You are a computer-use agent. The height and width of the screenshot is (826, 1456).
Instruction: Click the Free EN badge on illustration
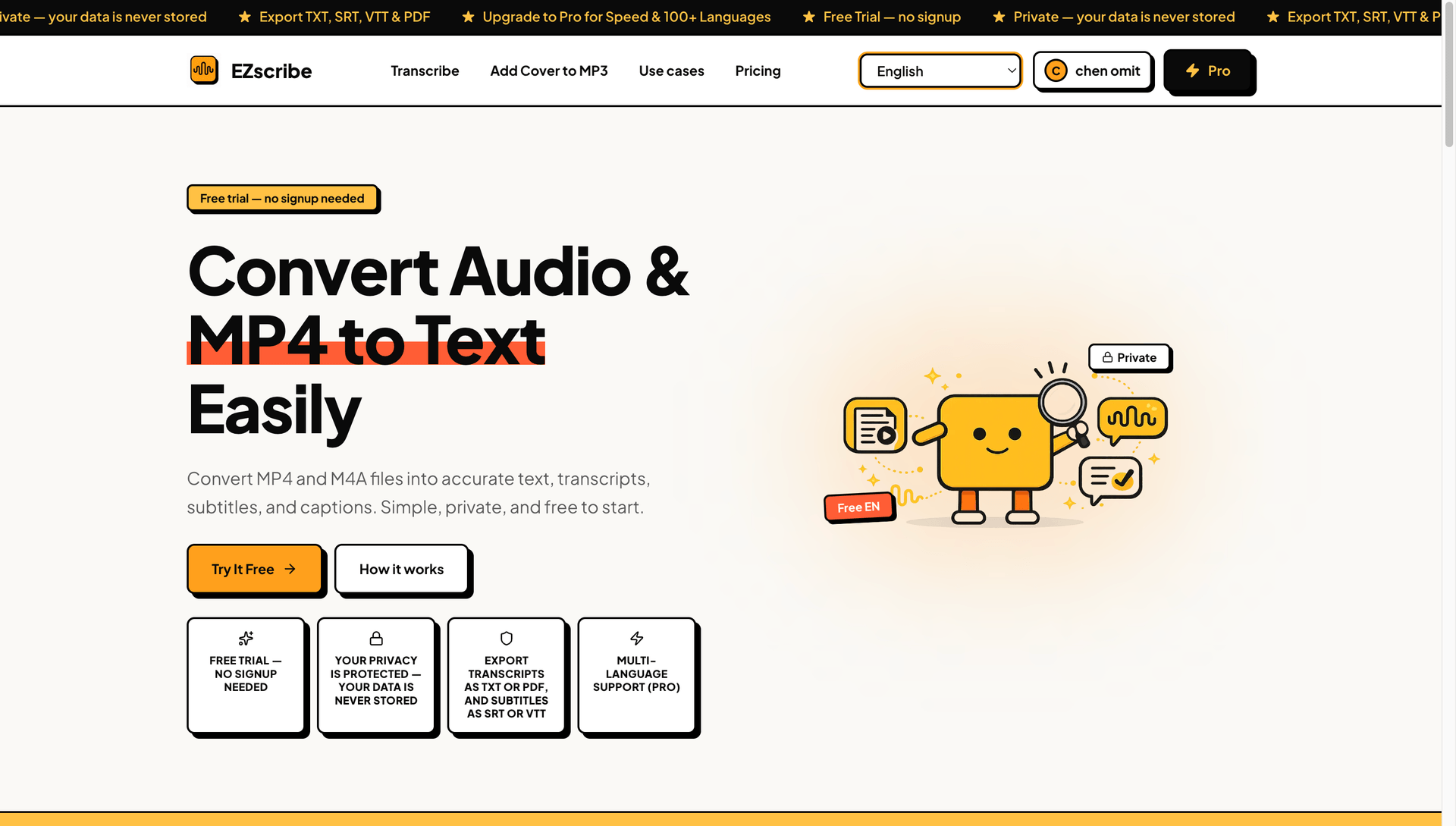click(859, 507)
